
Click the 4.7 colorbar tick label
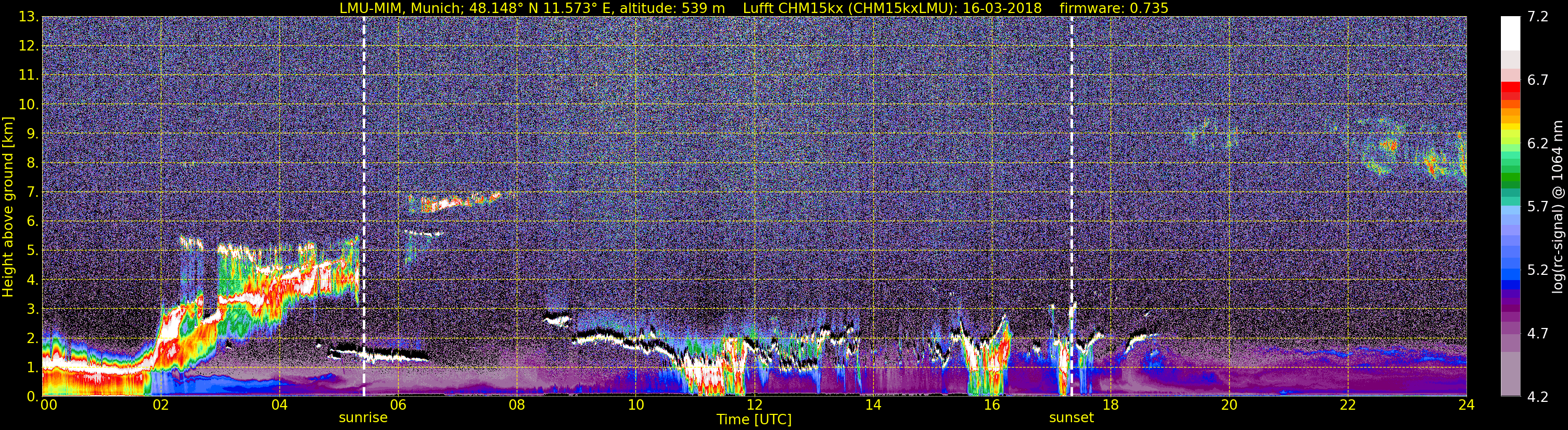tap(1538, 334)
